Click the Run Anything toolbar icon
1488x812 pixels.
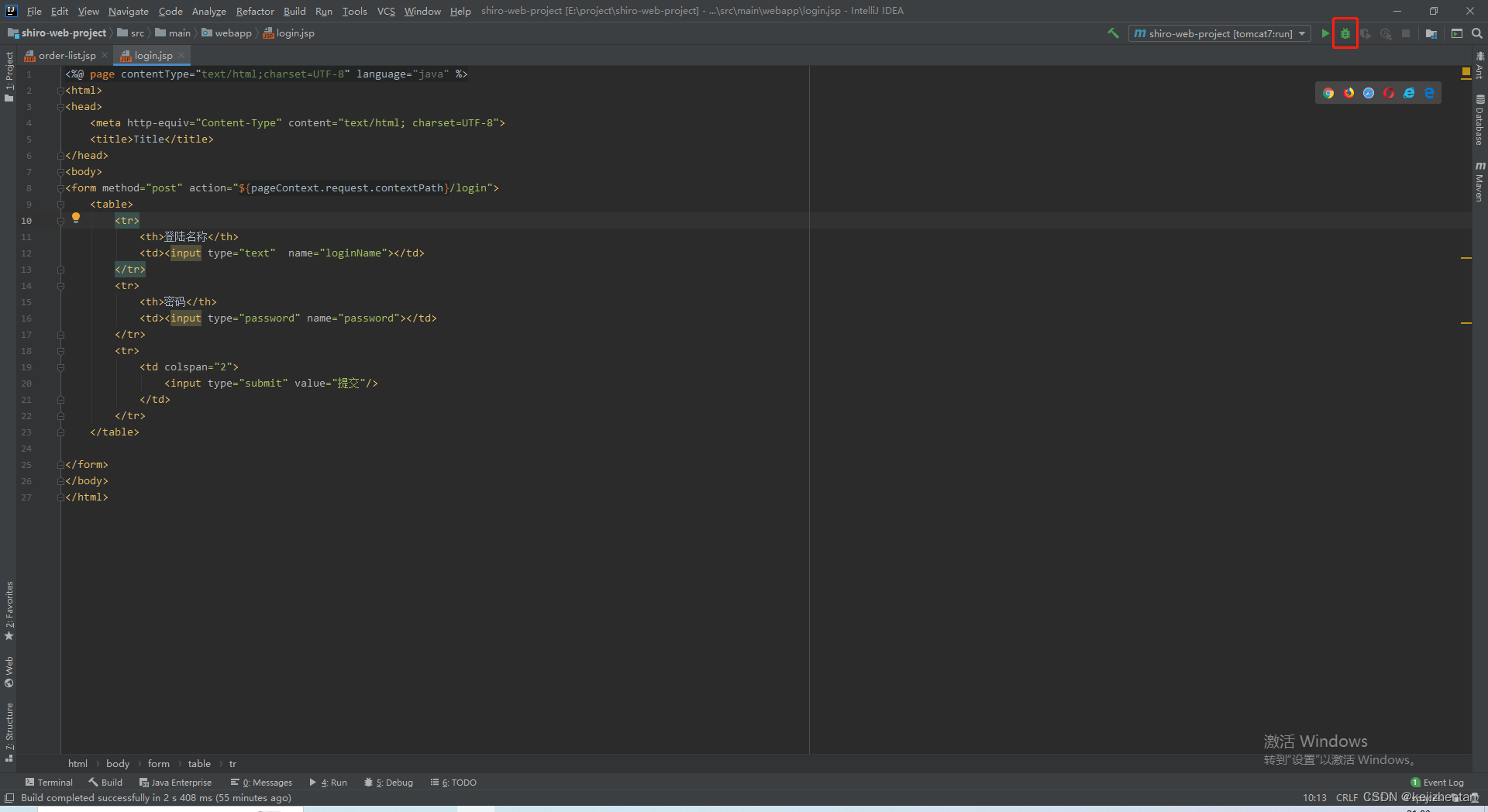pos(1457,33)
